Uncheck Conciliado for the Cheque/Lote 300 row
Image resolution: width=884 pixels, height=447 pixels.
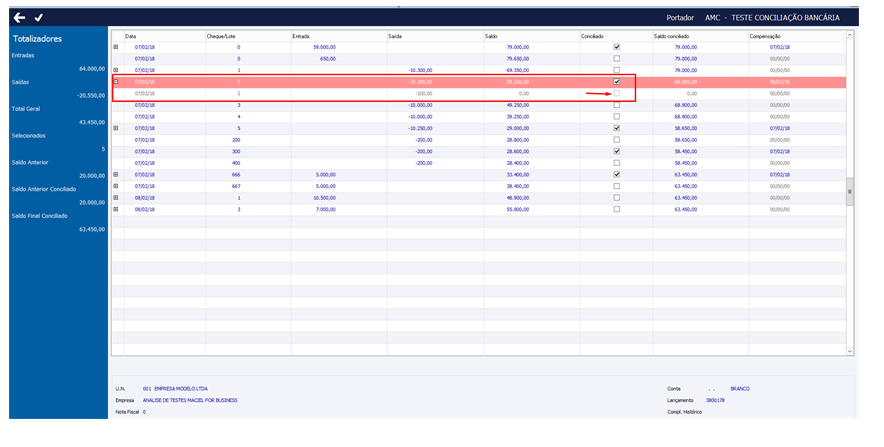pyautogui.click(x=616, y=152)
